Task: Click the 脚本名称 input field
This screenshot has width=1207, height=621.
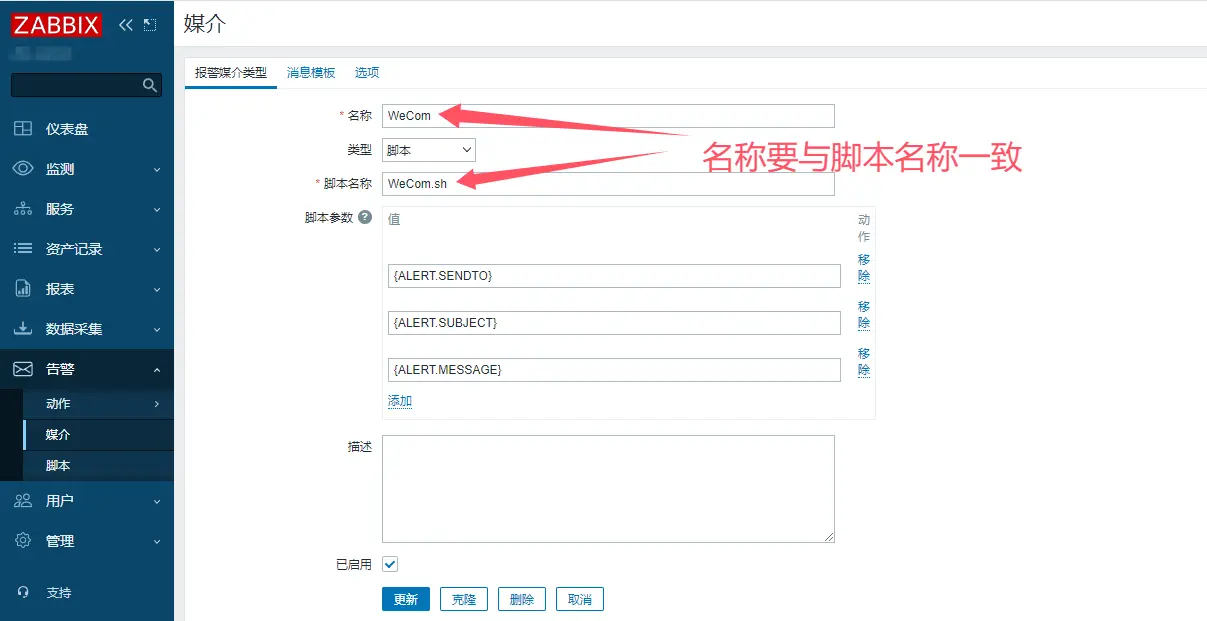Action: tap(608, 184)
